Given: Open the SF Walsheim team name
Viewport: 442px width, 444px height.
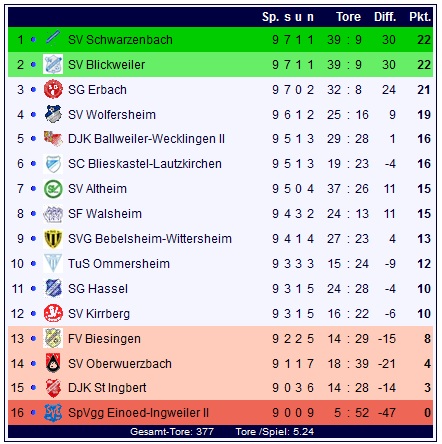Looking at the screenshot, I should pyautogui.click(x=105, y=214).
